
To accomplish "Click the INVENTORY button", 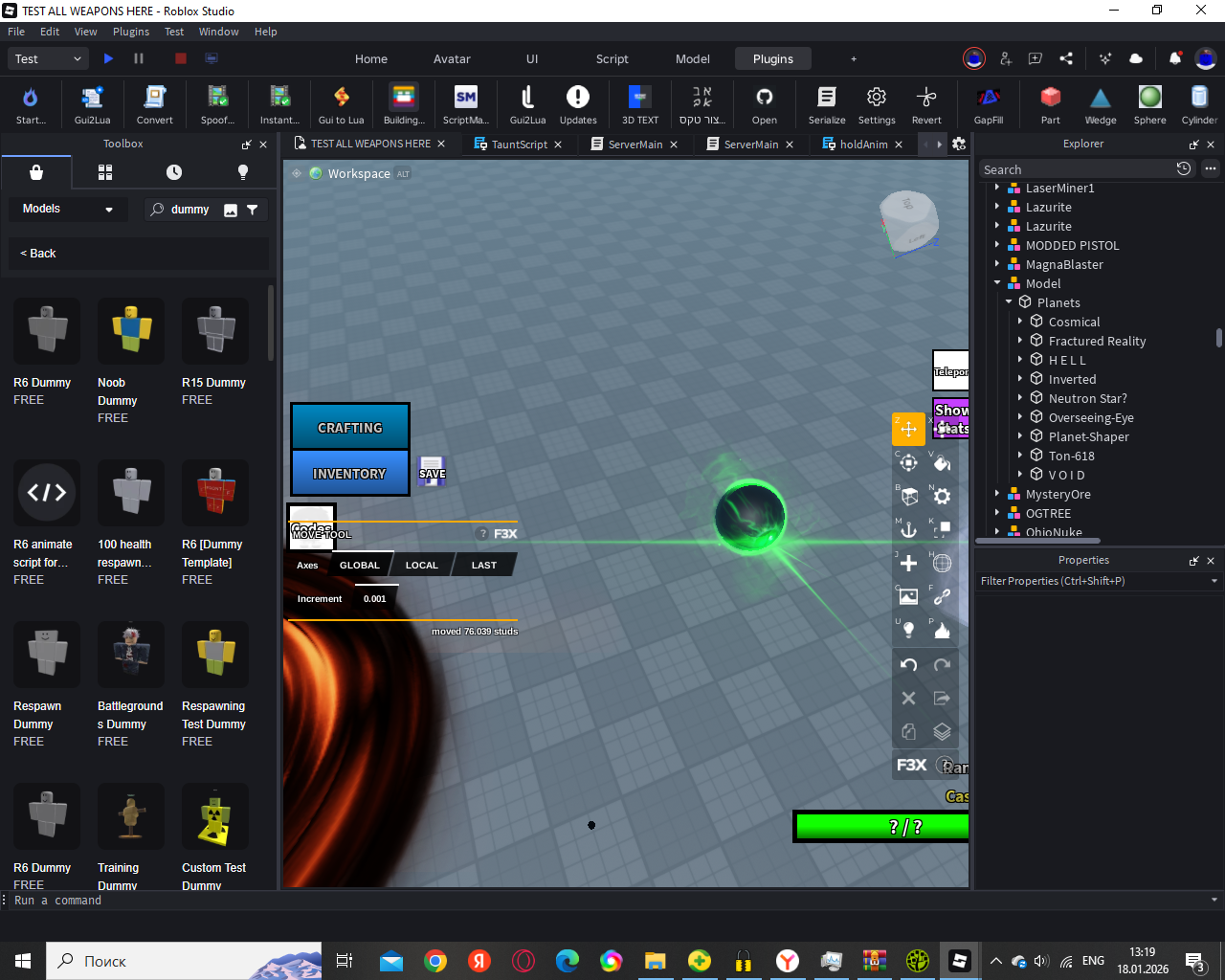I will click(350, 473).
